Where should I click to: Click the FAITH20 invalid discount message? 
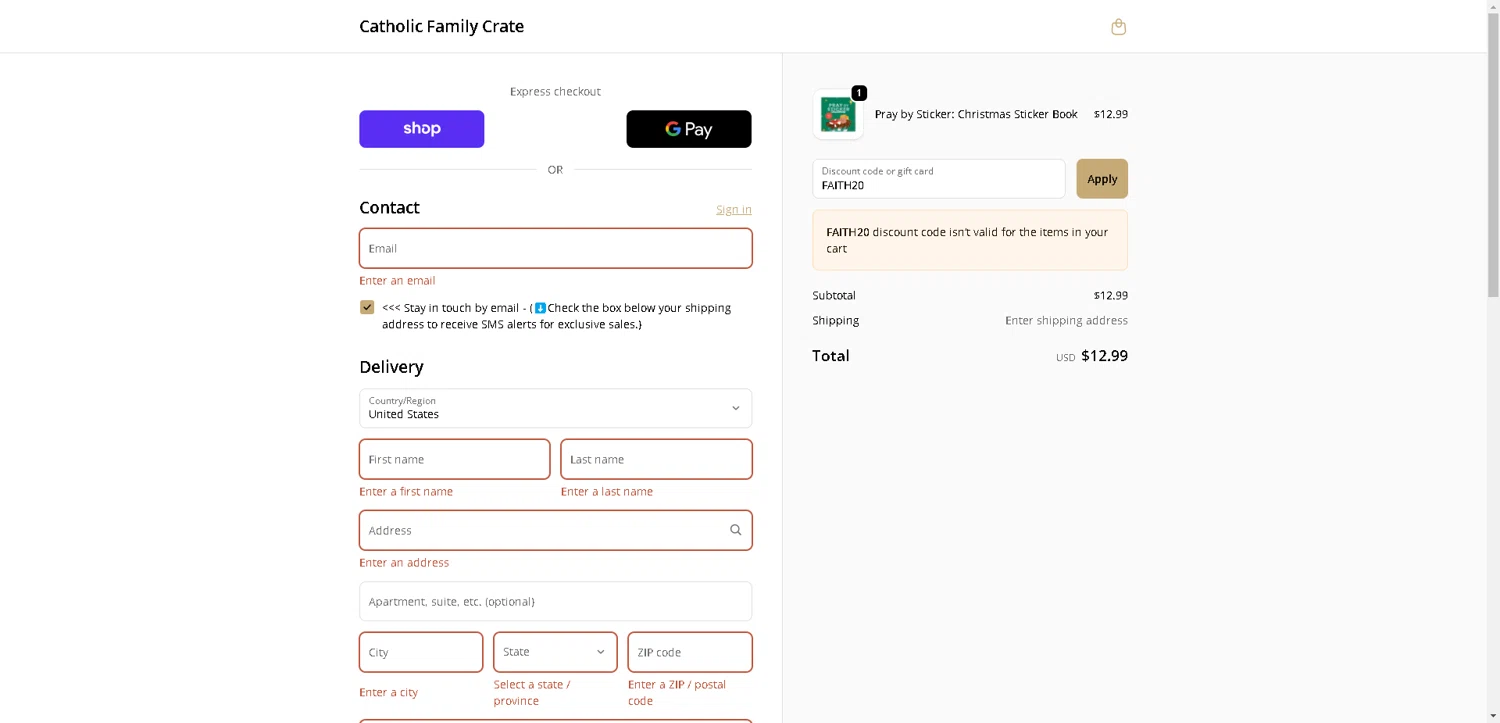pyautogui.click(x=970, y=240)
